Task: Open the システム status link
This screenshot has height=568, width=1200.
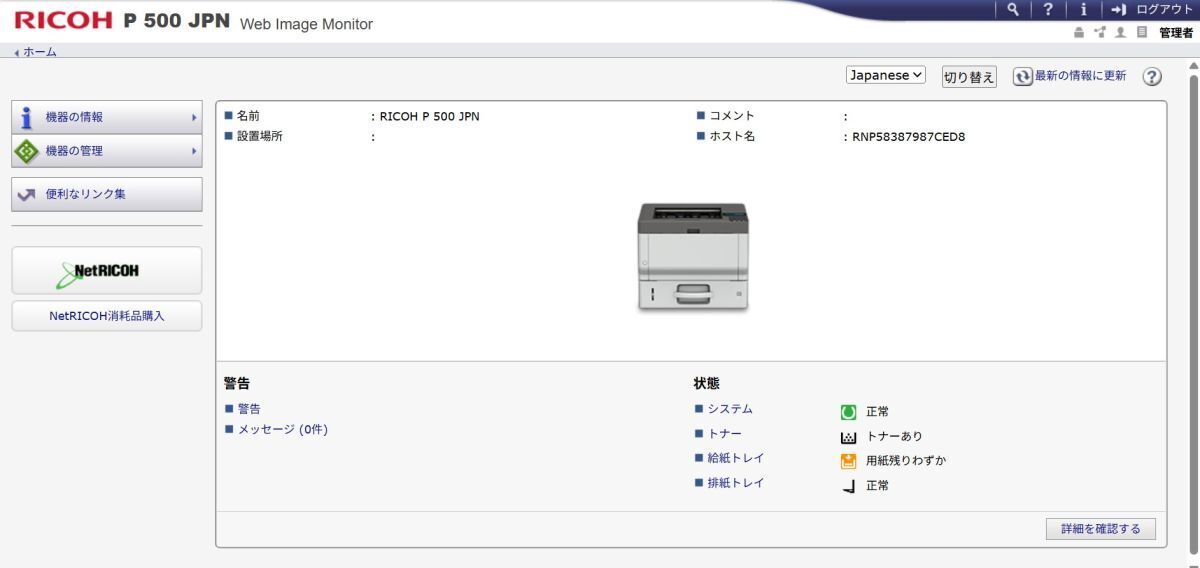Action: 730,409
